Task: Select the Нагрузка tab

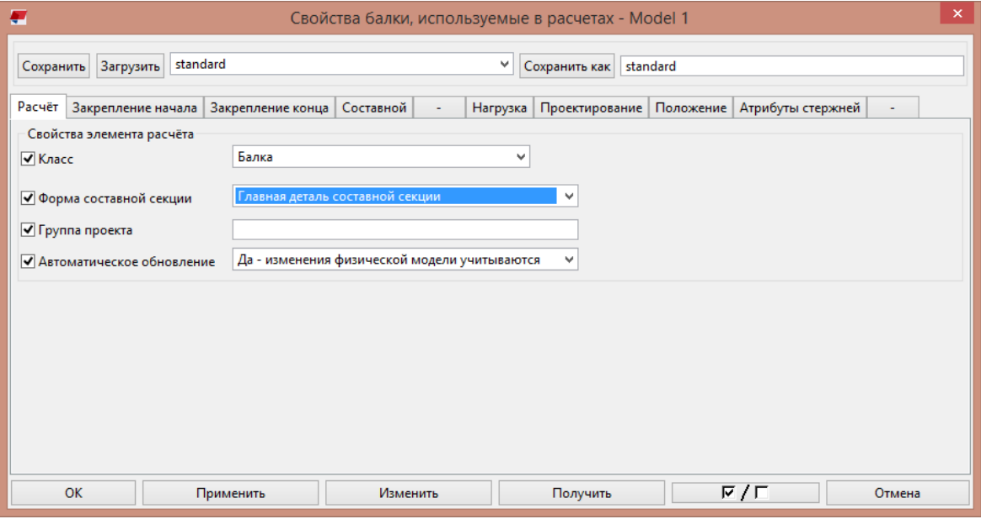Action: 499,108
